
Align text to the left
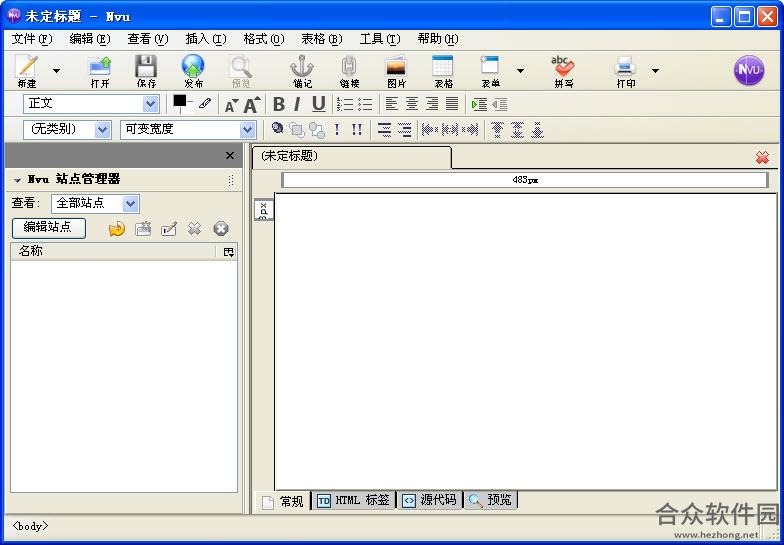[392, 104]
